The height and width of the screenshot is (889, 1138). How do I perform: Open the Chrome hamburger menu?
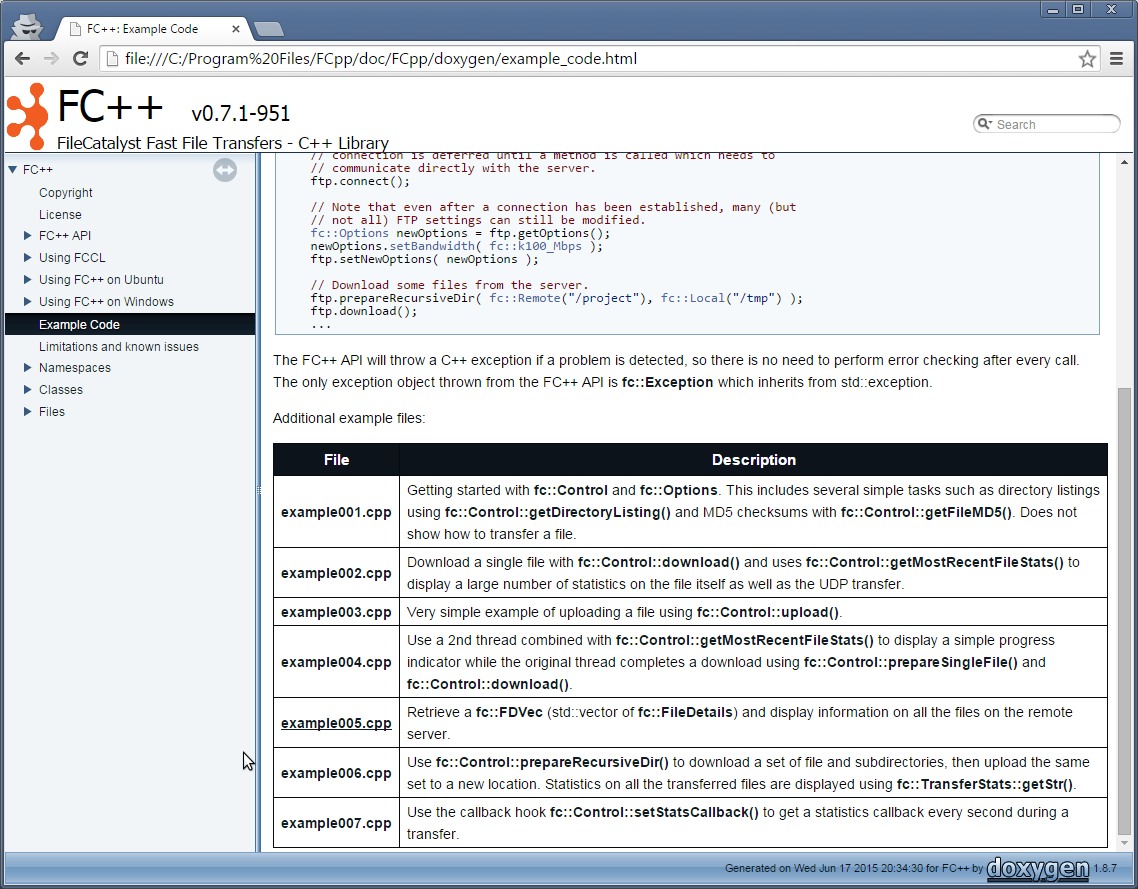click(x=1117, y=59)
